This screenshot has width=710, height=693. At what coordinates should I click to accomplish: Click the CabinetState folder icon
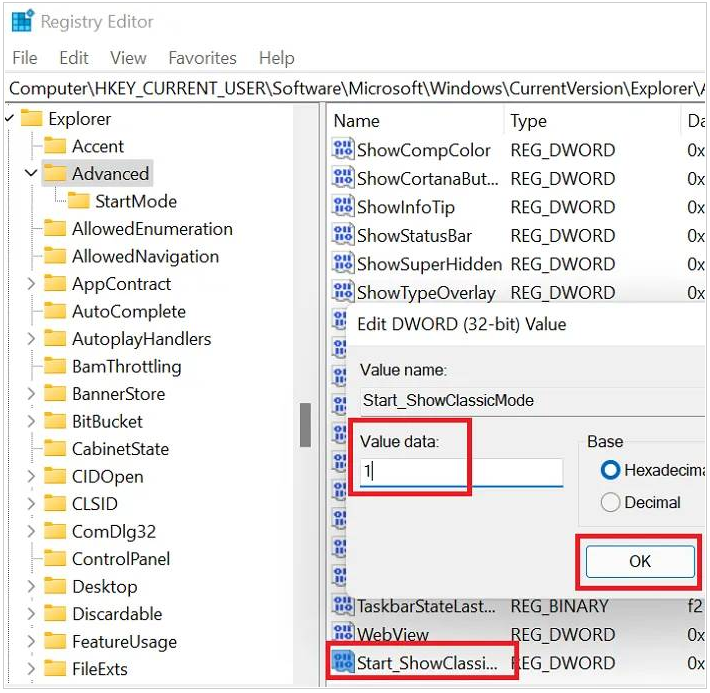pos(55,449)
